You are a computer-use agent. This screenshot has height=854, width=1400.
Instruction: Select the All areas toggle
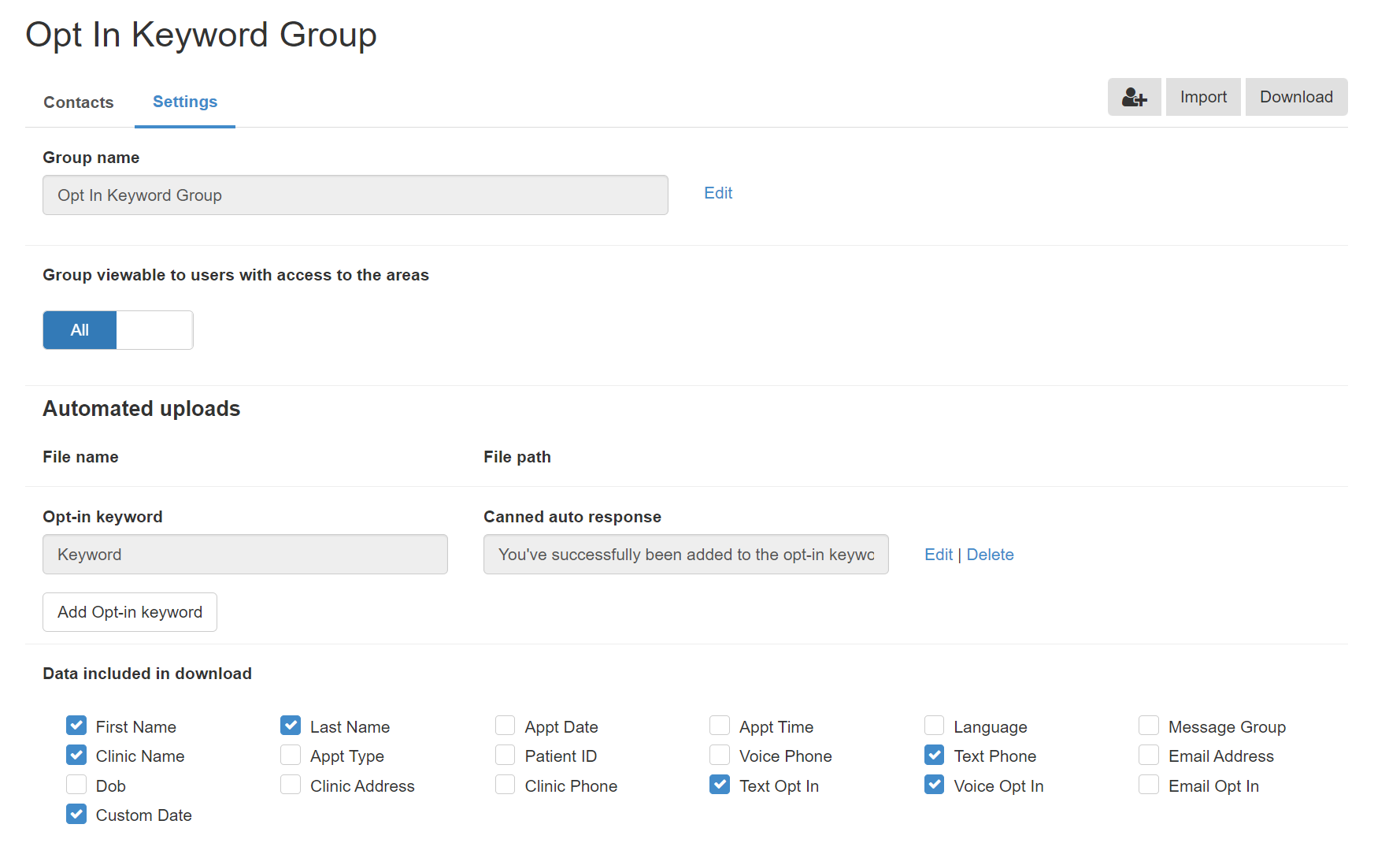(x=80, y=330)
